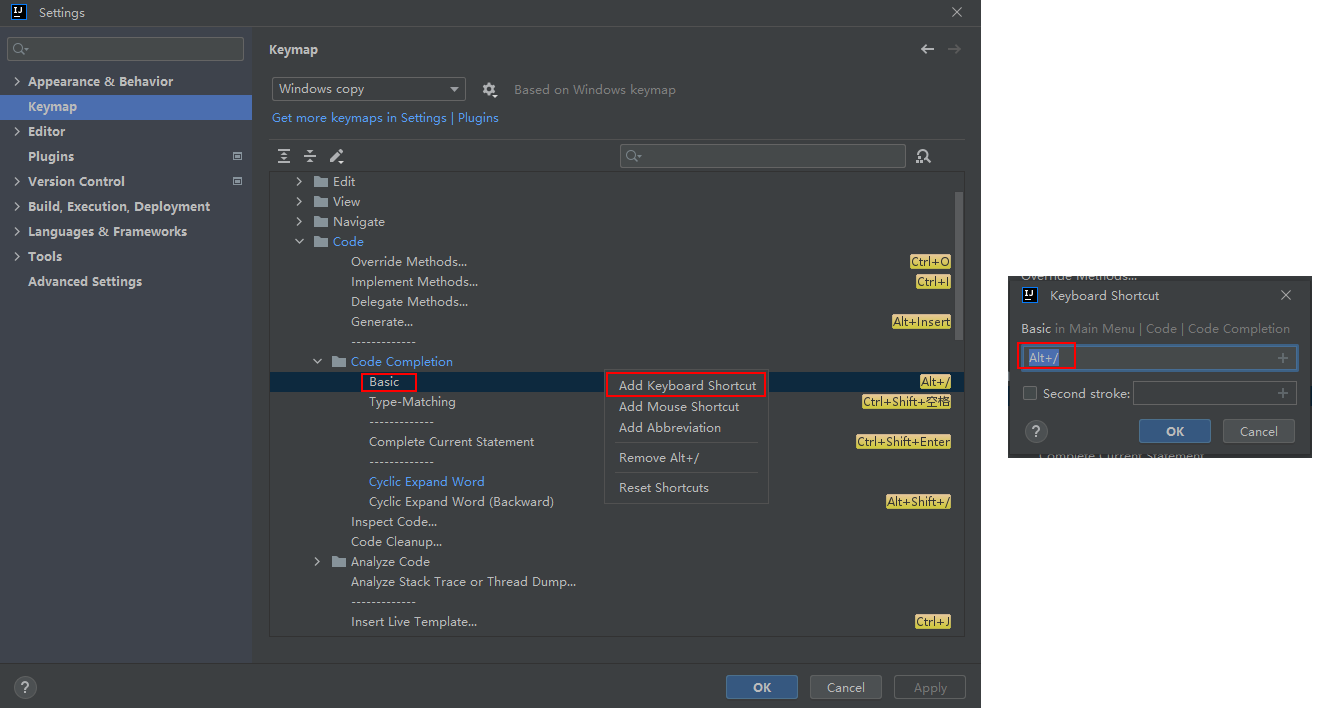Click the pencil edit shortcut icon

click(337, 156)
